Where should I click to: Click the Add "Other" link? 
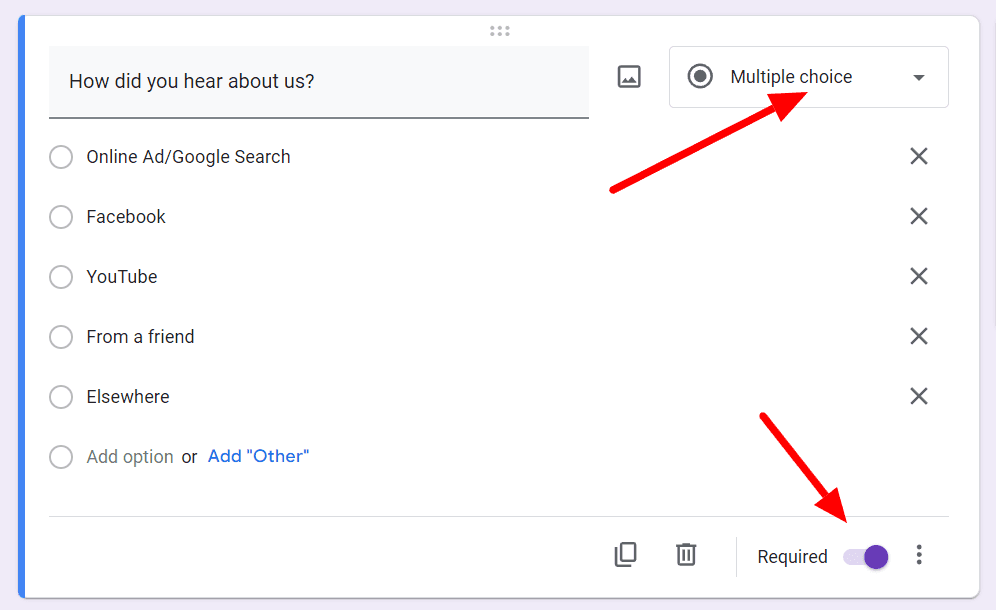(x=259, y=456)
